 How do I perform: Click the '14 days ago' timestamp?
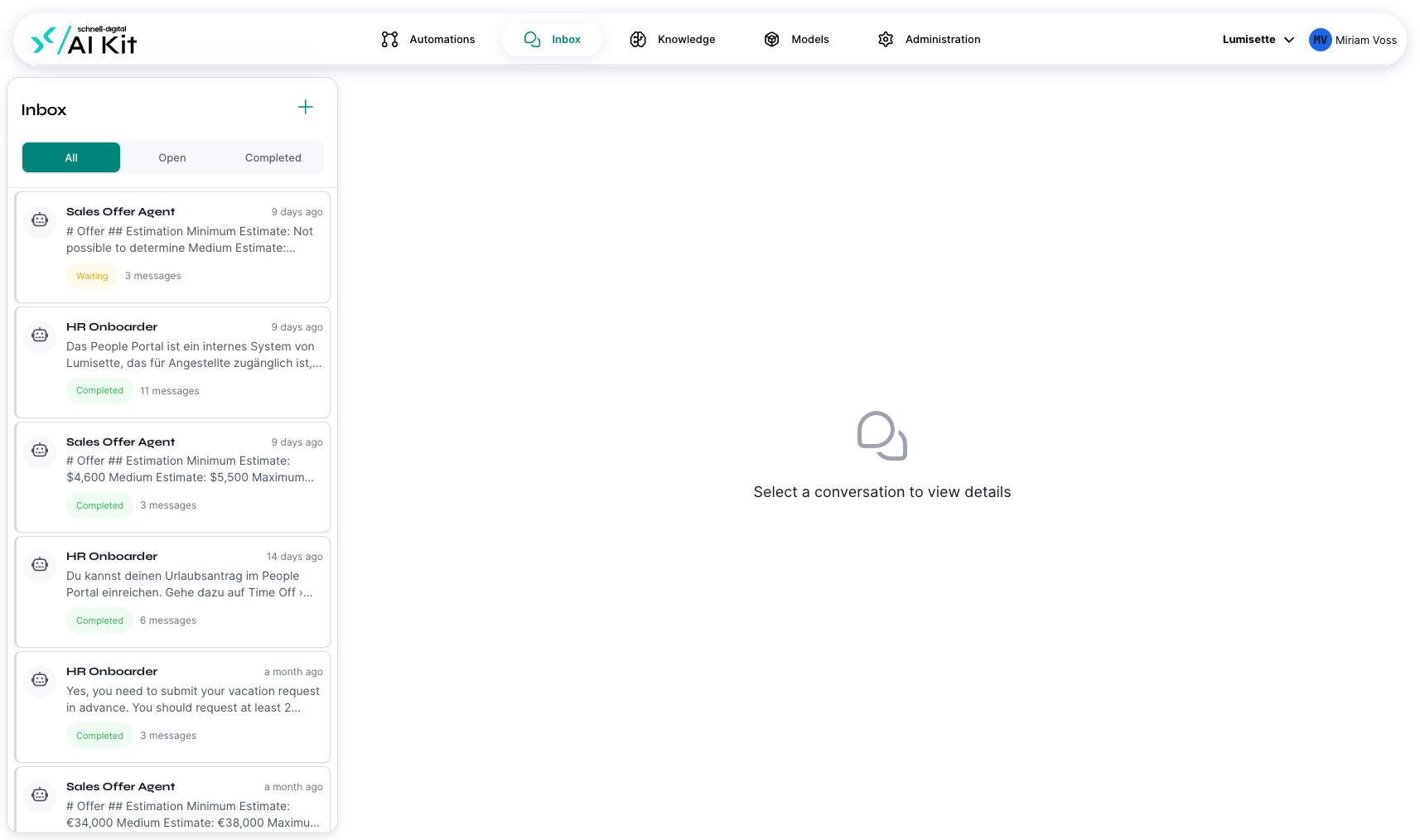tap(295, 557)
